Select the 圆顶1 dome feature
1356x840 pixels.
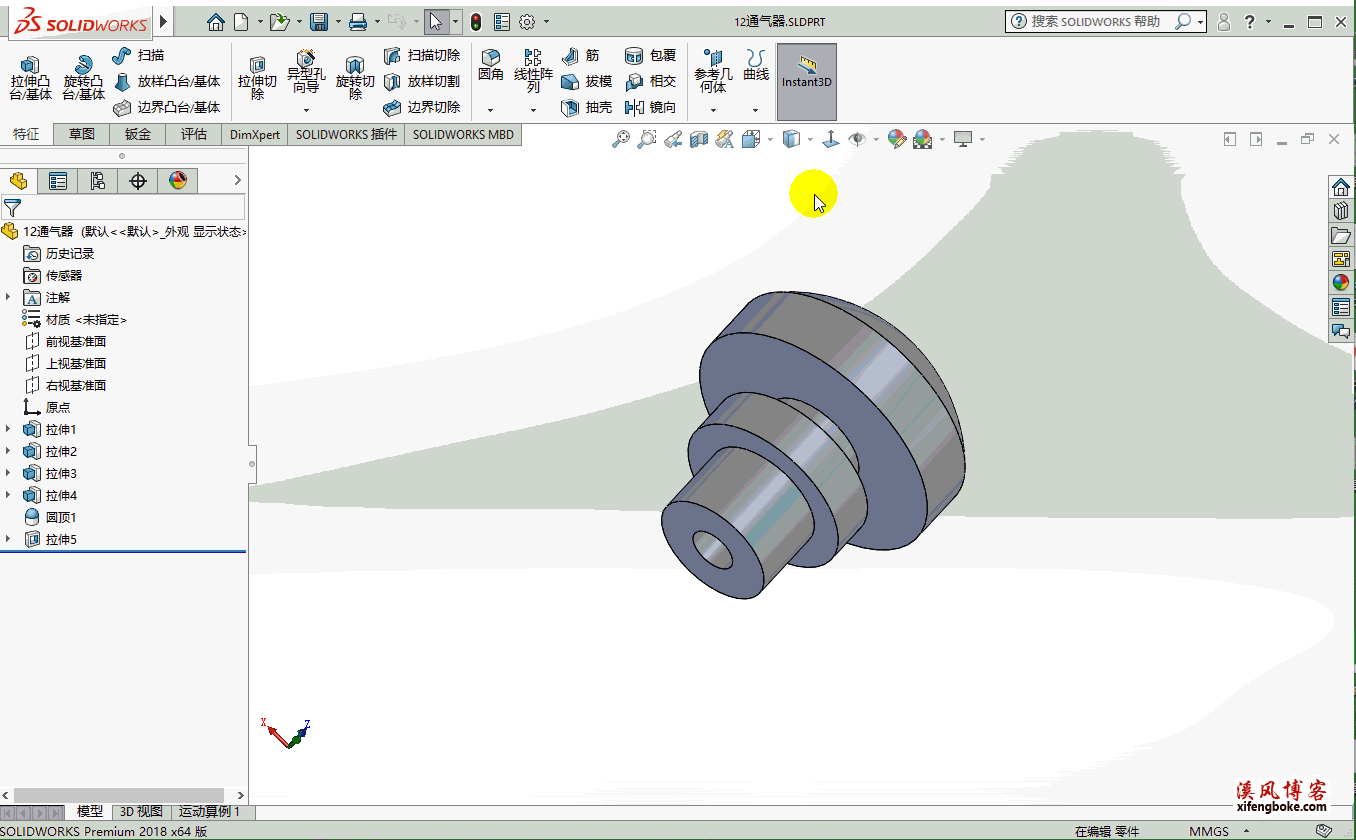coord(60,518)
